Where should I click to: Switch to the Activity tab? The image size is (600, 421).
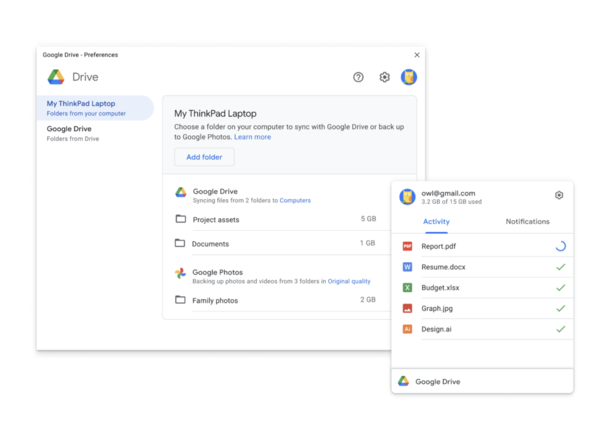pos(436,222)
